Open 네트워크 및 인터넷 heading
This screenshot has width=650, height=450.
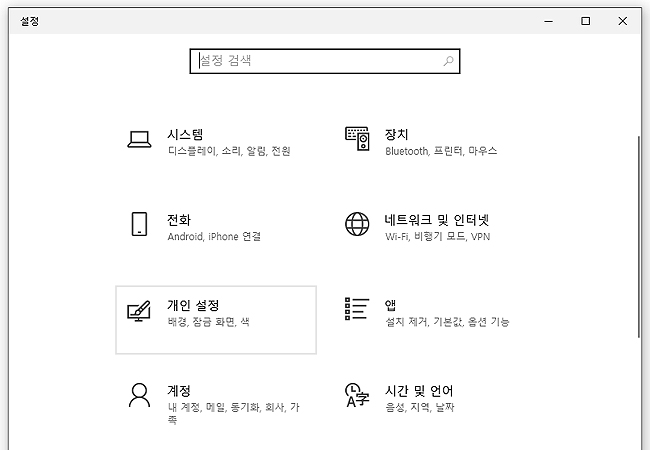[437, 220]
